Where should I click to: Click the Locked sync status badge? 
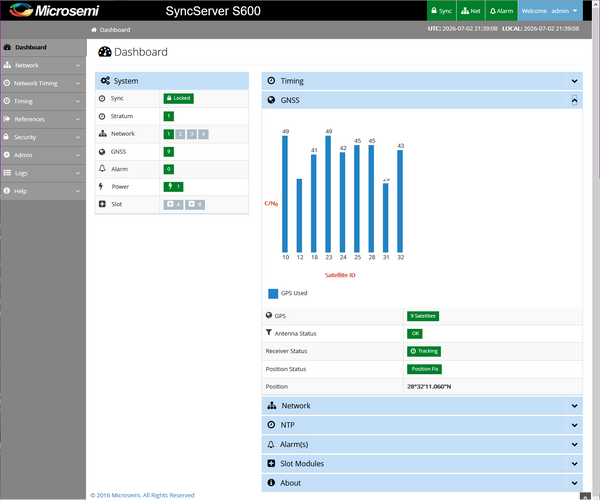click(x=179, y=98)
